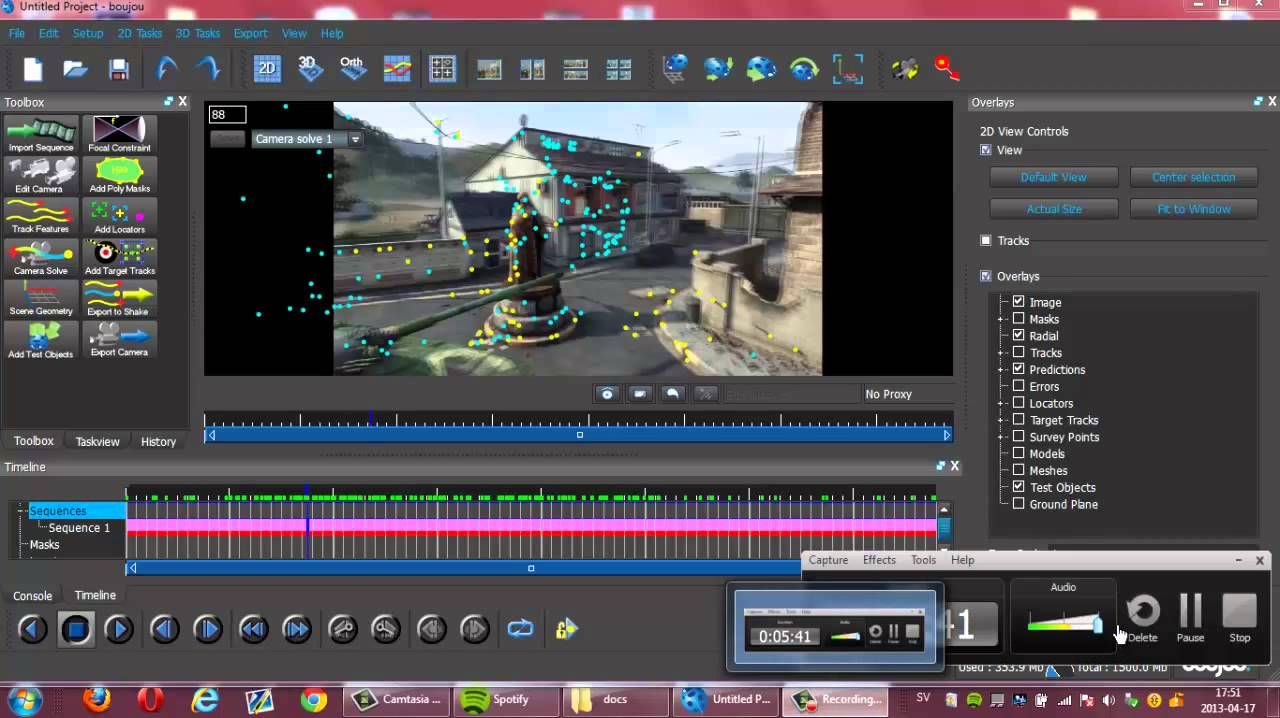The width and height of the screenshot is (1280, 718).
Task: Toggle the View section checkbox
Action: pyautogui.click(x=986, y=150)
